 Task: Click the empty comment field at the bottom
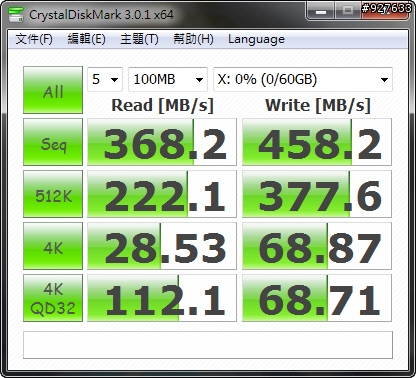[208, 345]
